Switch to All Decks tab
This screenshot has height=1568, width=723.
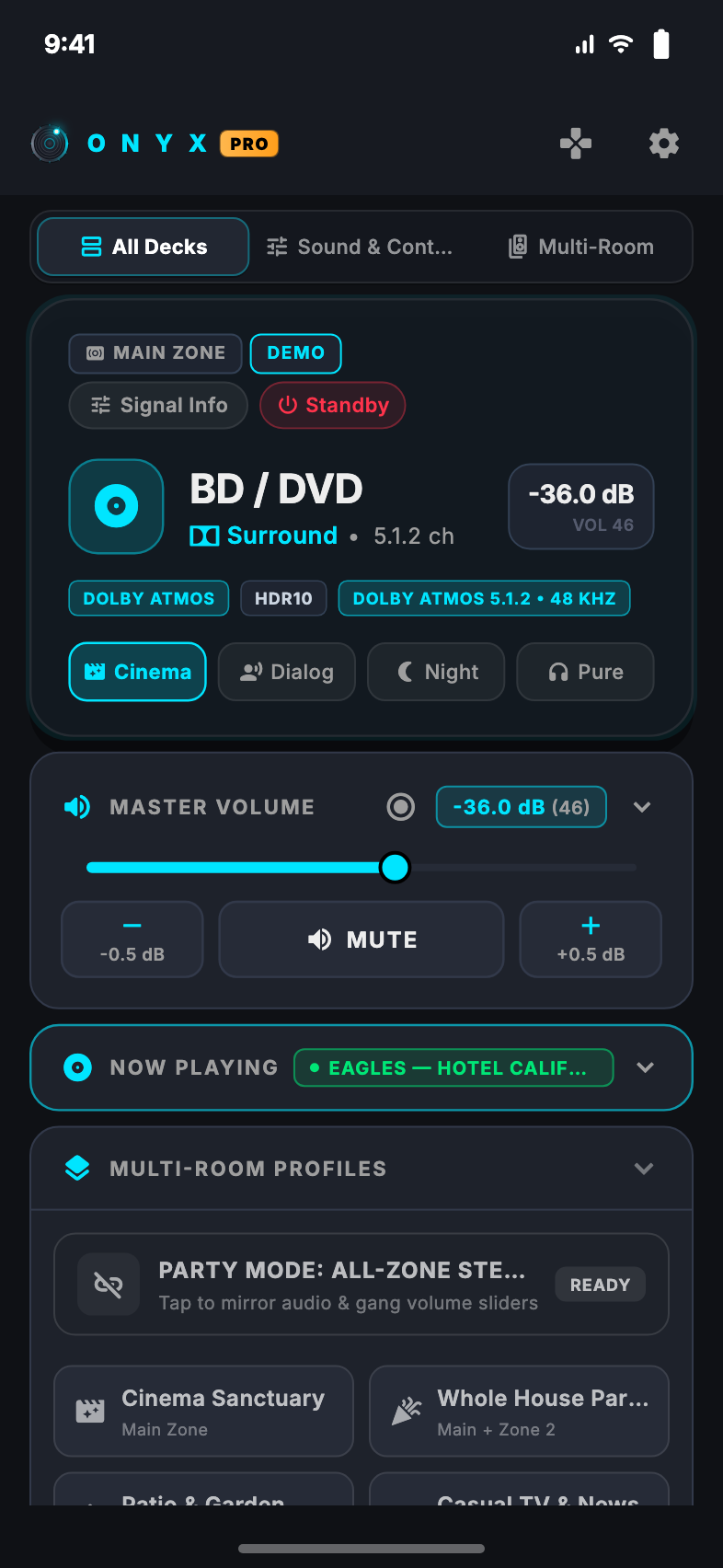pos(143,247)
